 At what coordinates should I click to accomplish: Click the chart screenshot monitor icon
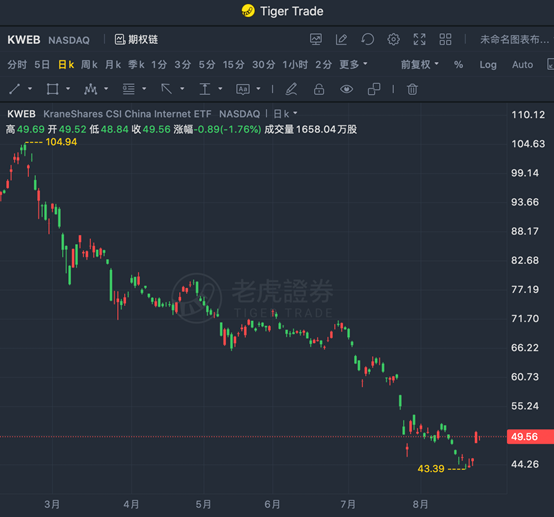pos(316,39)
